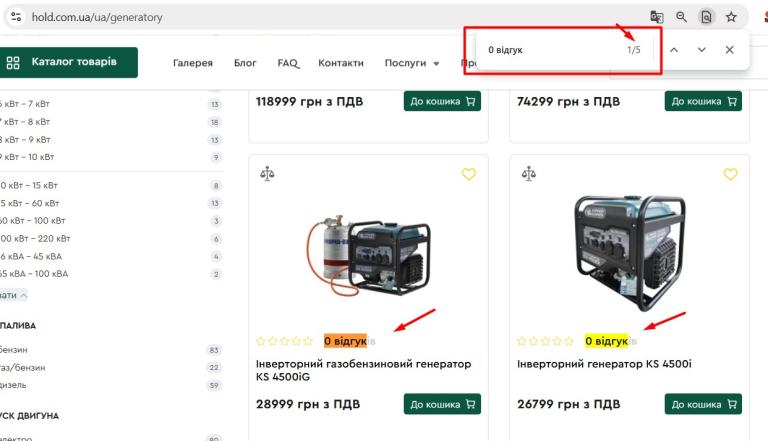Go to next find result with down arrow
This screenshot has width=768, height=441.
pyautogui.click(x=701, y=49)
